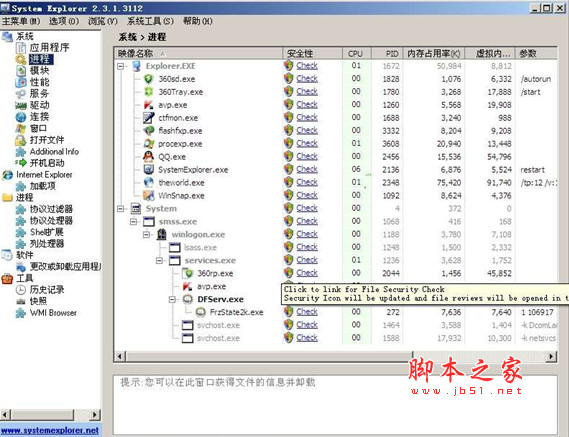Screen dimensions: 569x437
Task: Select svchost.exe row with PID 1464
Action: tap(336, 325)
